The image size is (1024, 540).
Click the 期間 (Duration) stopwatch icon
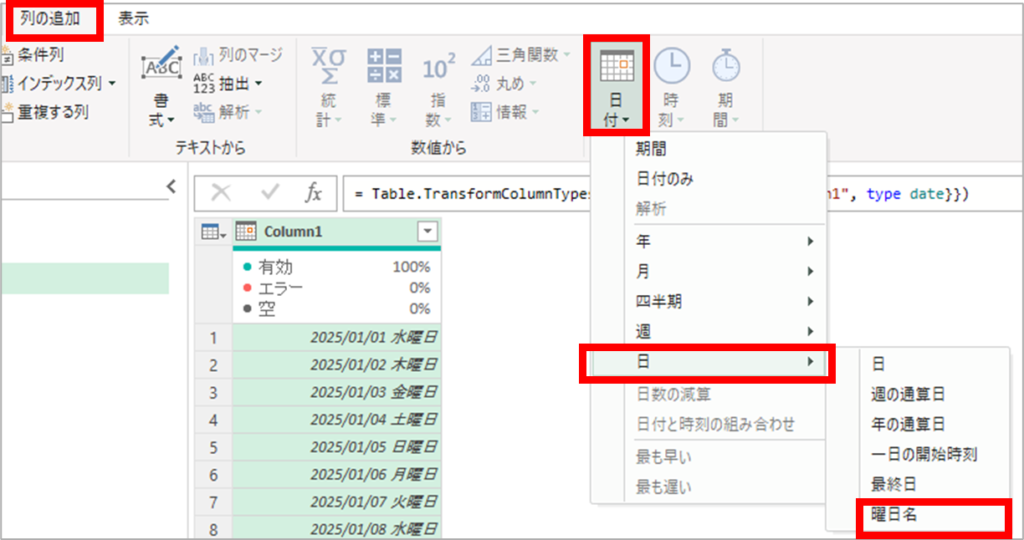click(x=726, y=68)
